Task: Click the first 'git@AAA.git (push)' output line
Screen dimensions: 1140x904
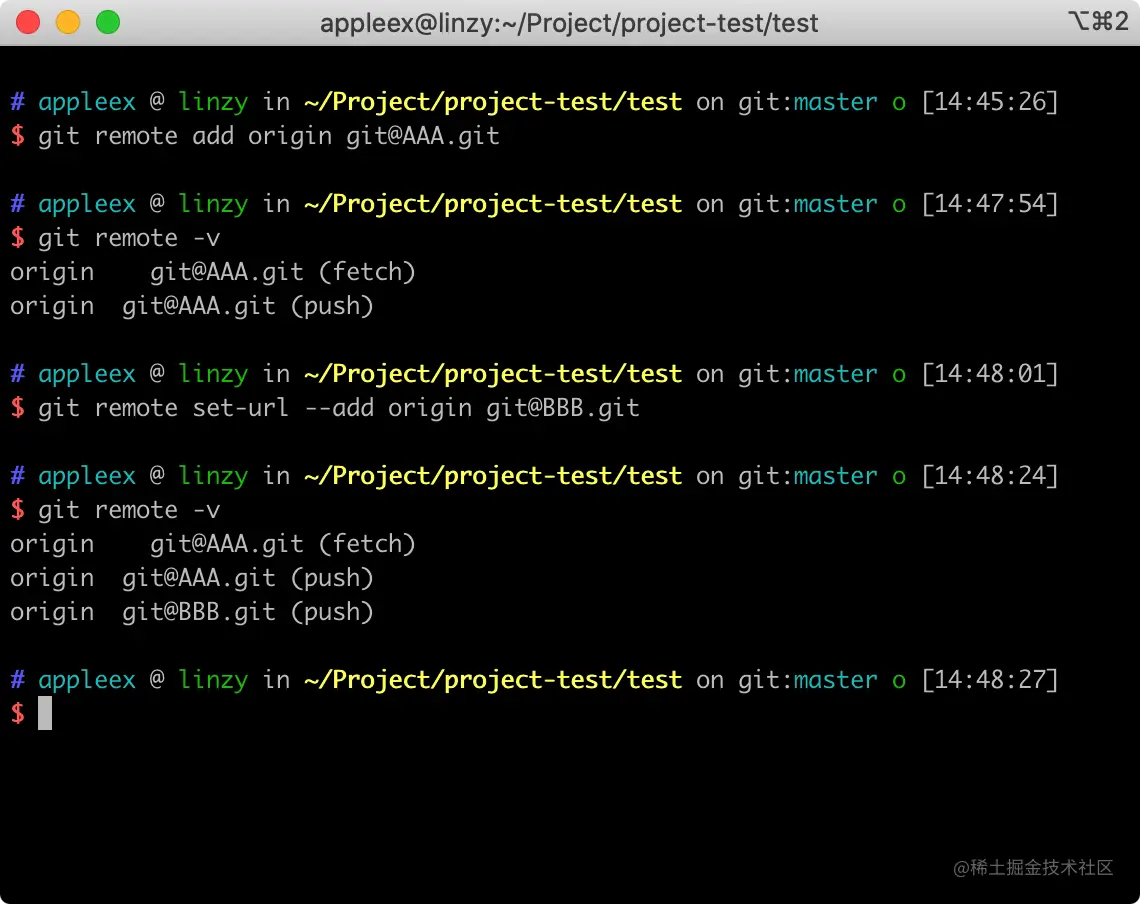Action: click(x=192, y=306)
